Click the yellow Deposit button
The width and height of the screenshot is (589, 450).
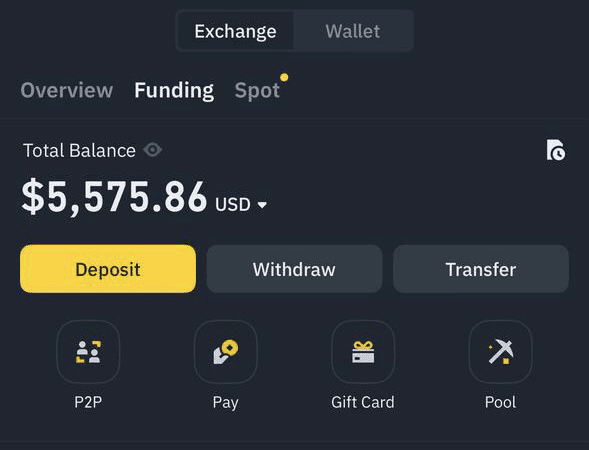(108, 269)
